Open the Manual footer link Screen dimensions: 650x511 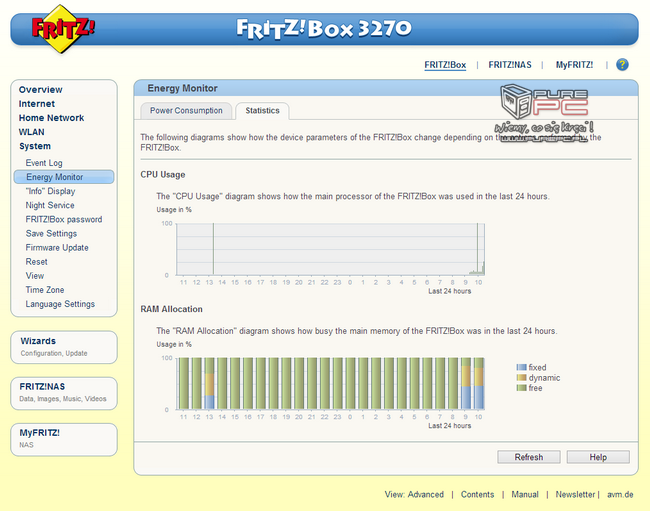[525, 494]
